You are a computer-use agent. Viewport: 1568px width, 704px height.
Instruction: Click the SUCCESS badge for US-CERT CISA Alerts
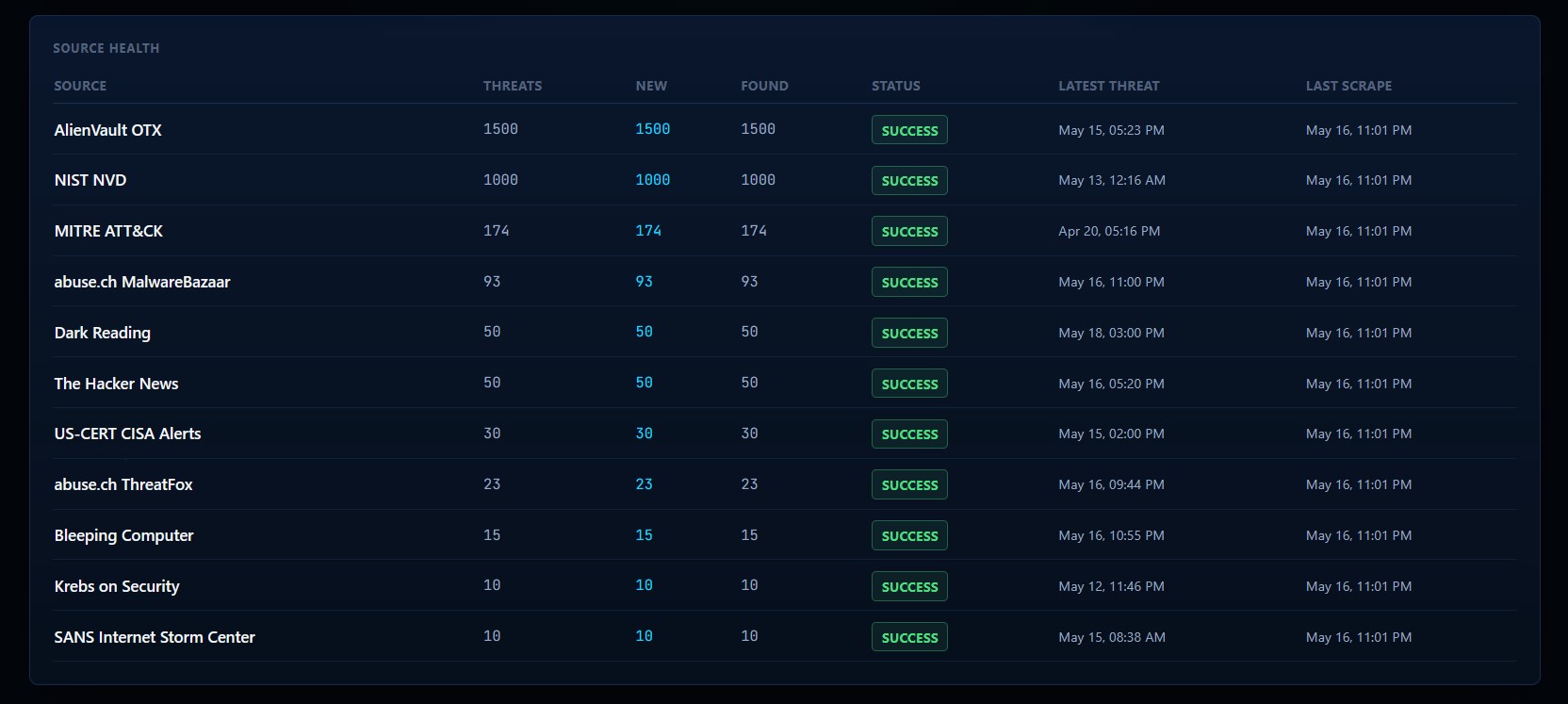pos(909,434)
